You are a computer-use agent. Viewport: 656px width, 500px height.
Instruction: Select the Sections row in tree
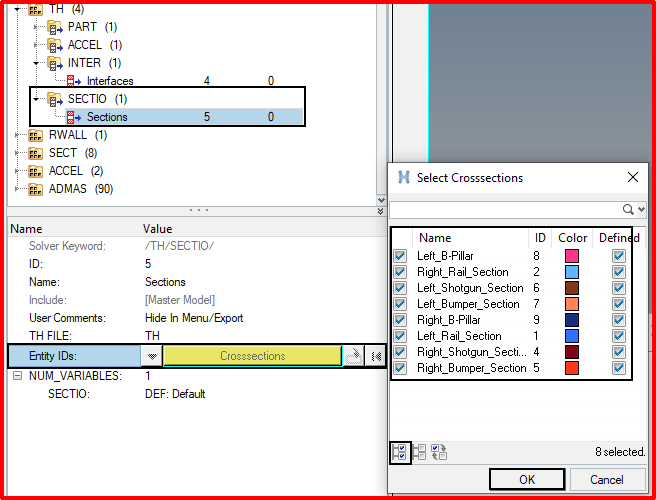pos(184,117)
